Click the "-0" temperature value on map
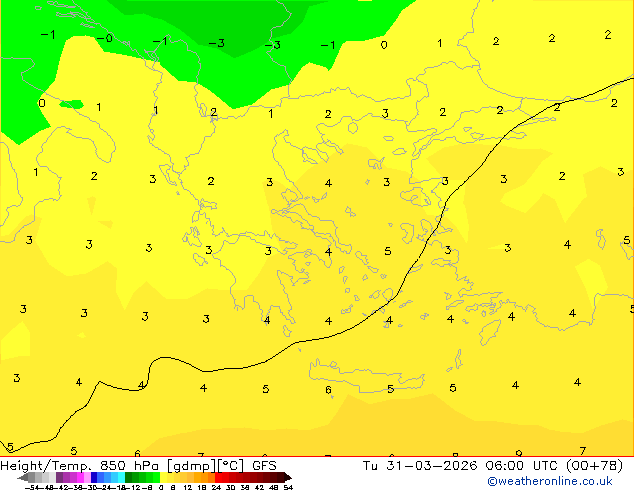Screen dimensions: 634x490 105,38
